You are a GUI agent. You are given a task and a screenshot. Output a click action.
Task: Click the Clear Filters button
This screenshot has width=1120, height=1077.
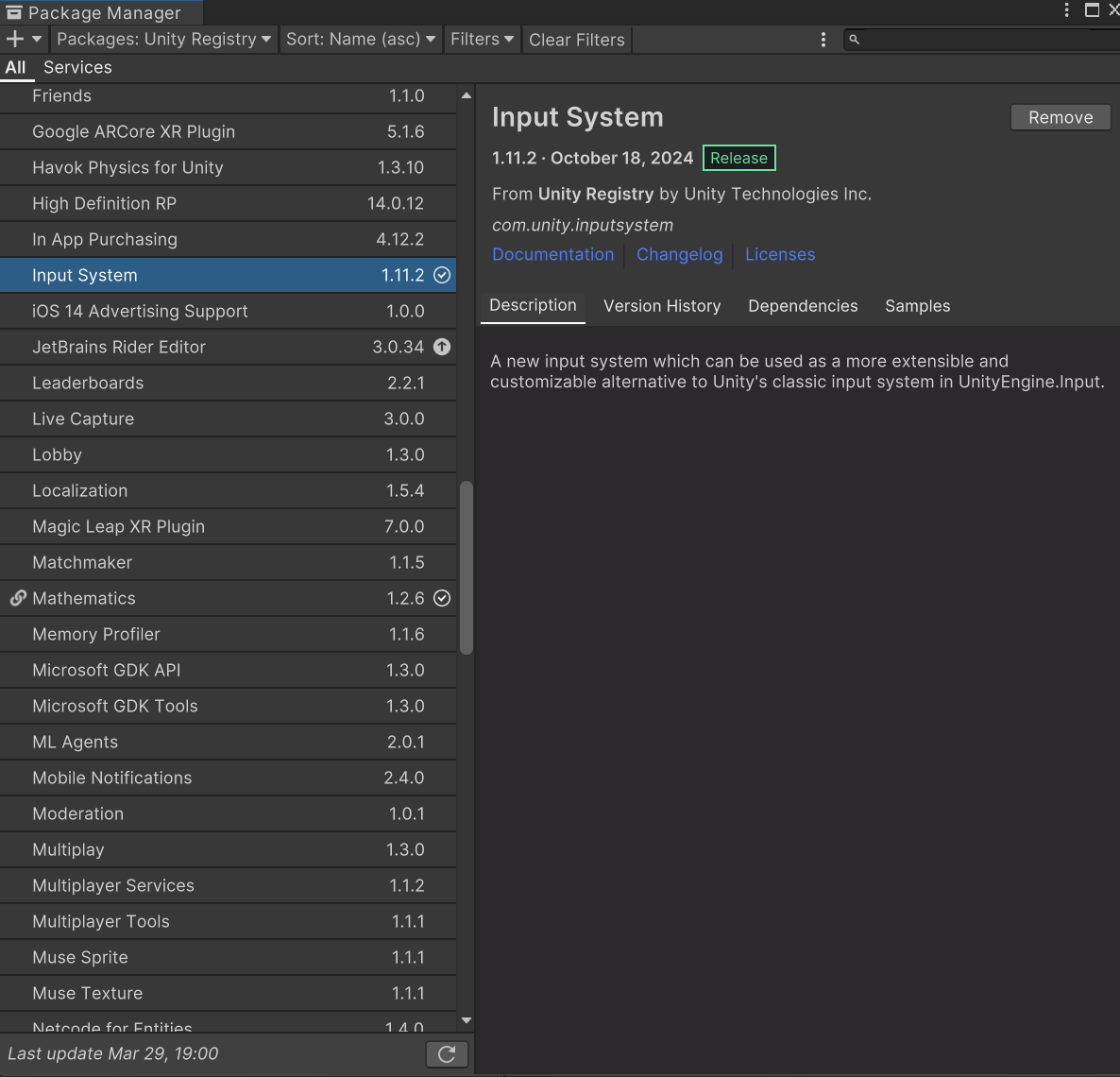(x=576, y=40)
